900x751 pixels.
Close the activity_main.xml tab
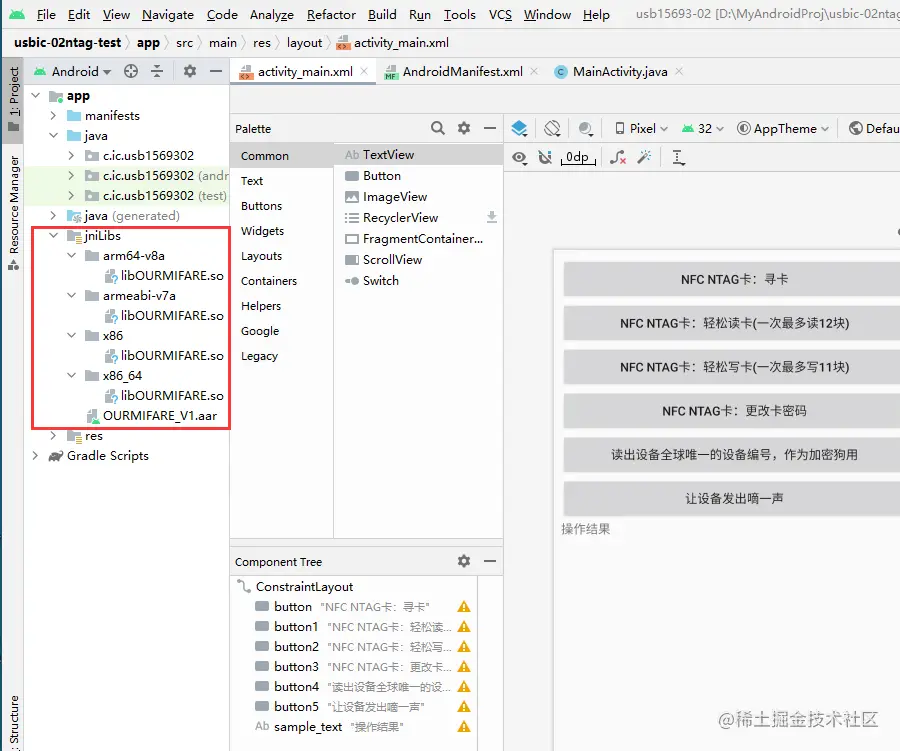(x=364, y=71)
